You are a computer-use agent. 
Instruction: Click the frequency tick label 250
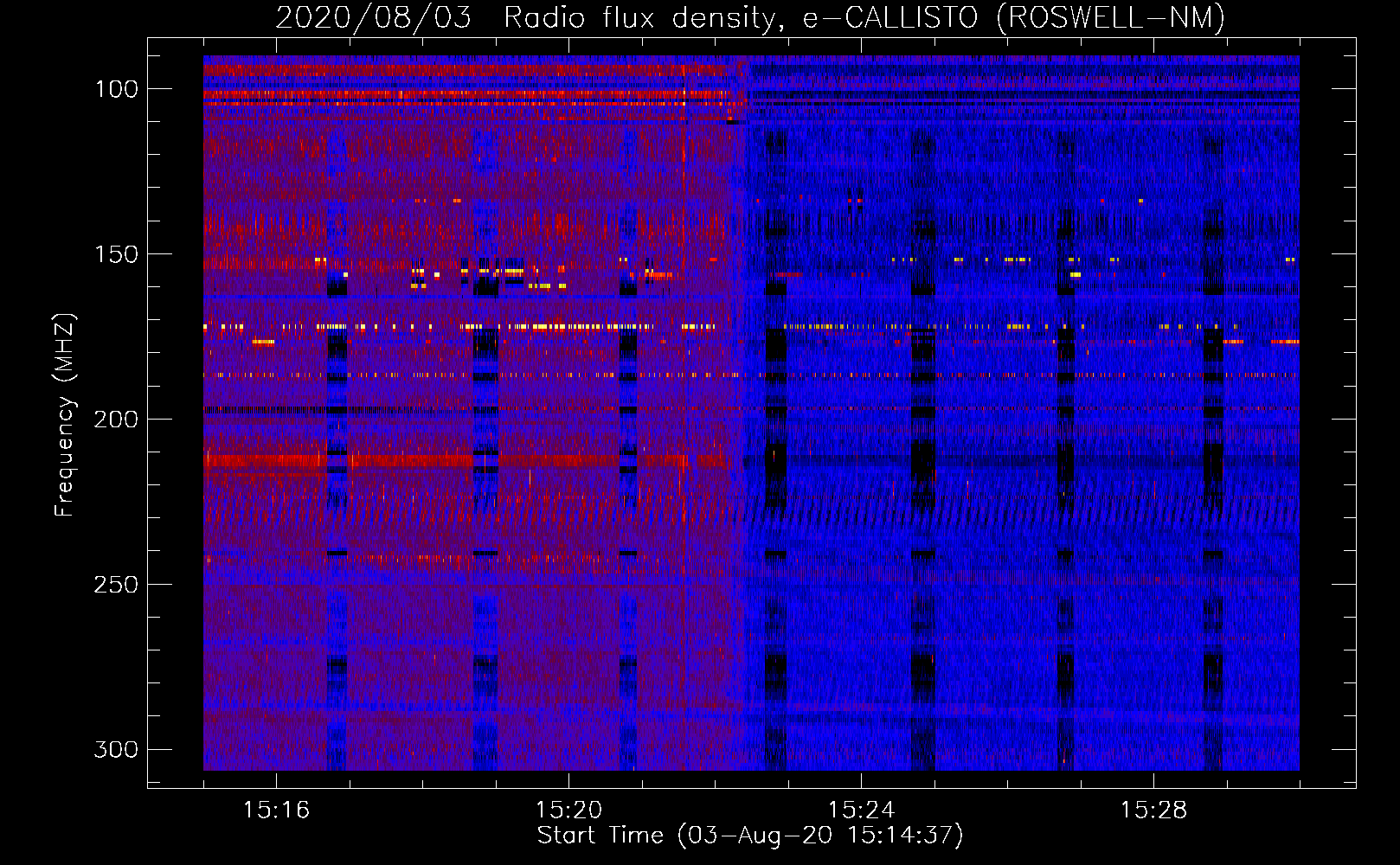point(116,585)
